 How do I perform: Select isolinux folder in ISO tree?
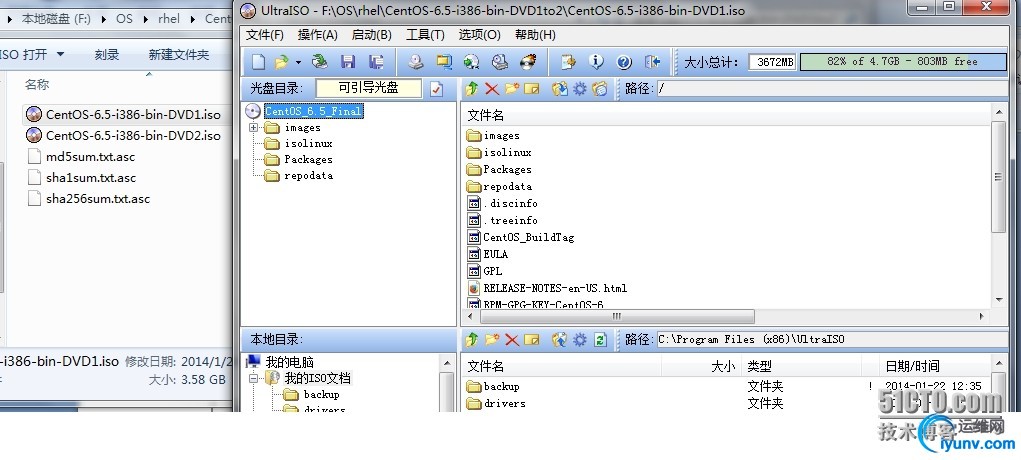[308, 143]
